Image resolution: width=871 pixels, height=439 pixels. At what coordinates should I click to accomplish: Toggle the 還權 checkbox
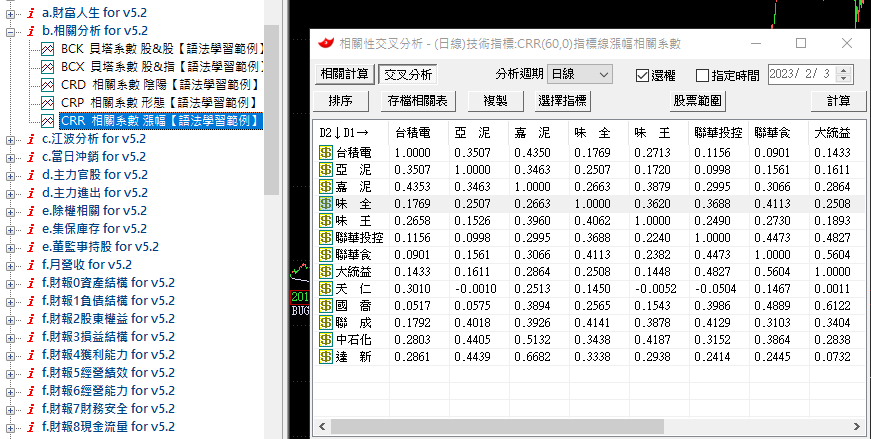point(642,75)
